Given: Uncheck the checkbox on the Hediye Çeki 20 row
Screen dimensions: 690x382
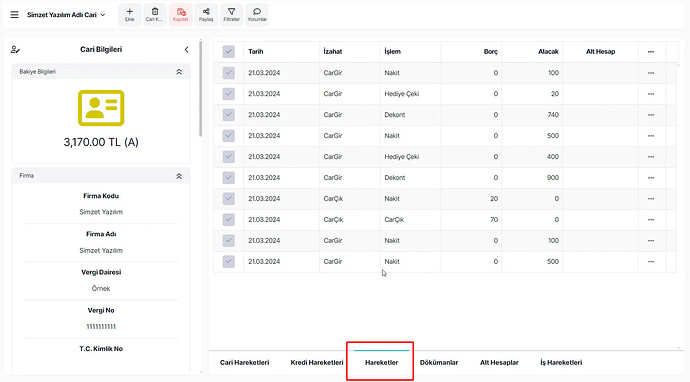Looking at the screenshot, I should pyautogui.click(x=228, y=94).
